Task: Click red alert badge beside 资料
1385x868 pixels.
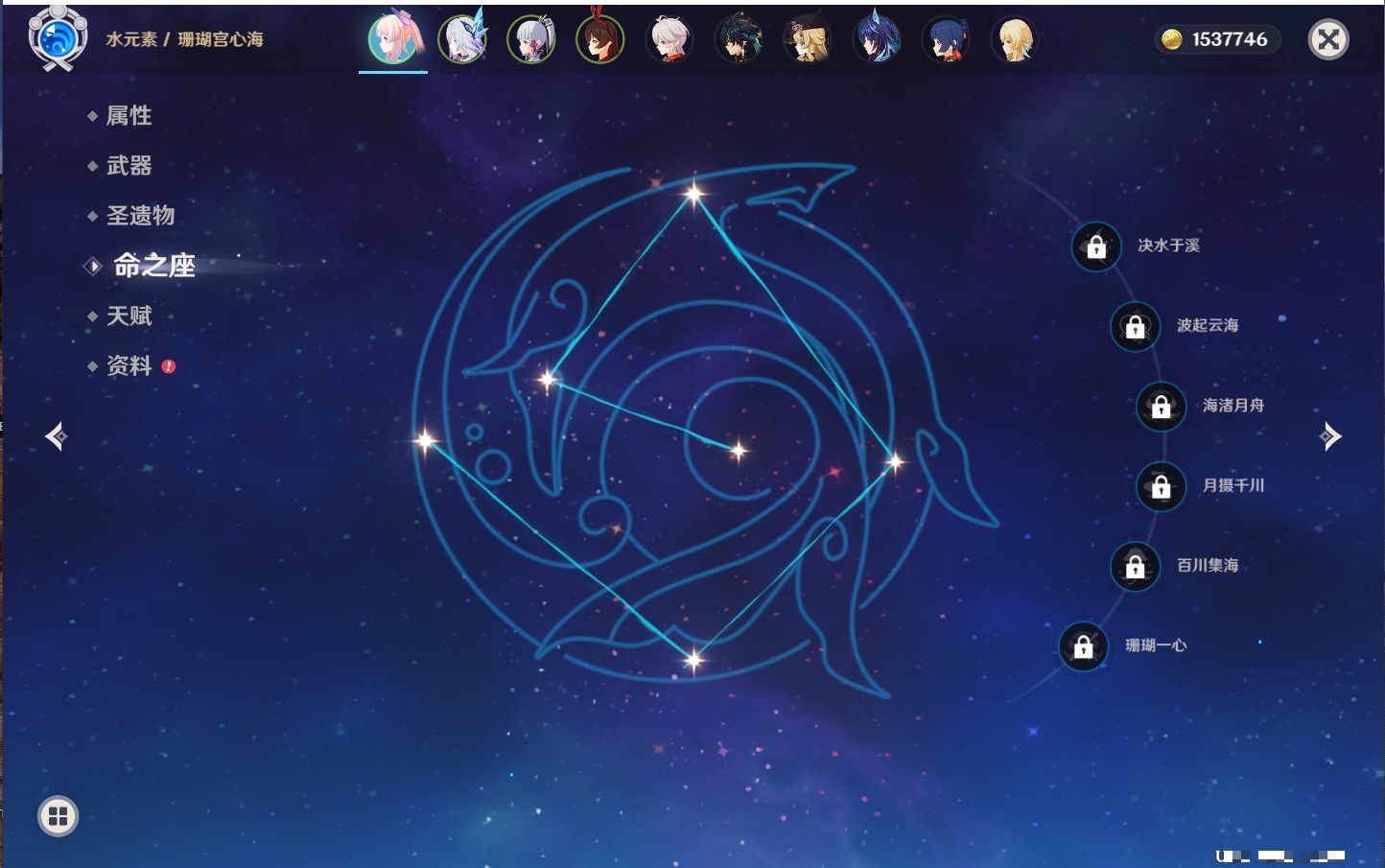Action: pos(169,366)
